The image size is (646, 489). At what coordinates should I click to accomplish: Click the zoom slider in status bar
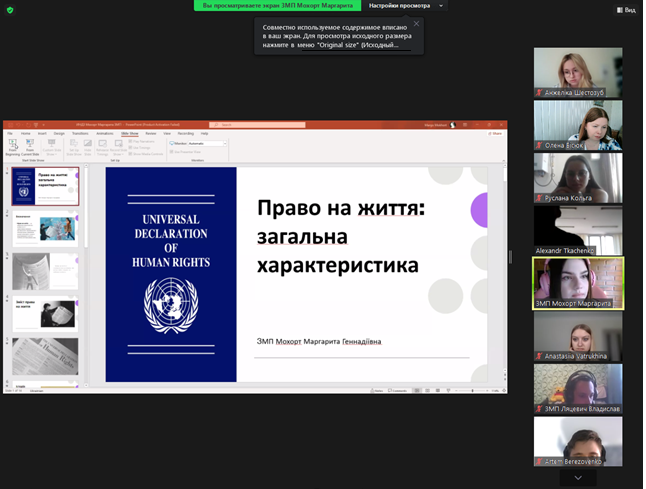pos(472,390)
